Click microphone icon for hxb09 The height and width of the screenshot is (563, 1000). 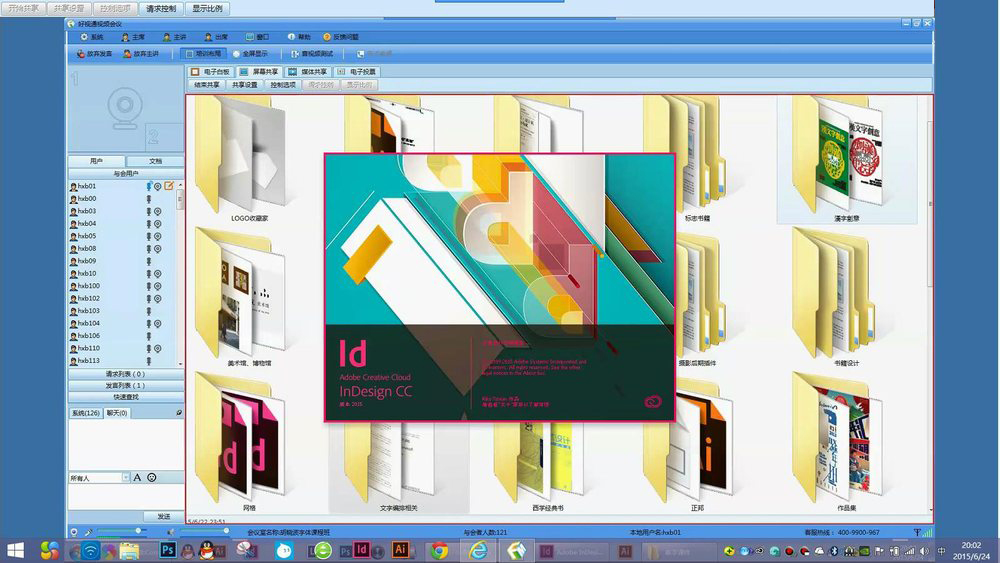149,261
